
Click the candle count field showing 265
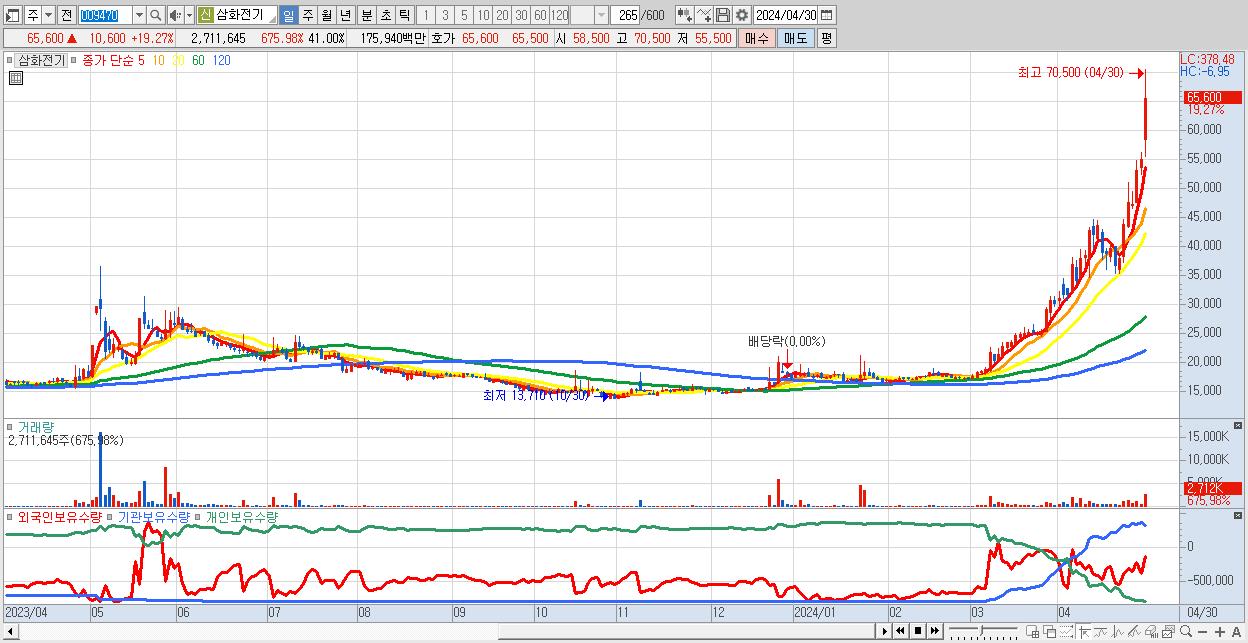click(x=625, y=15)
